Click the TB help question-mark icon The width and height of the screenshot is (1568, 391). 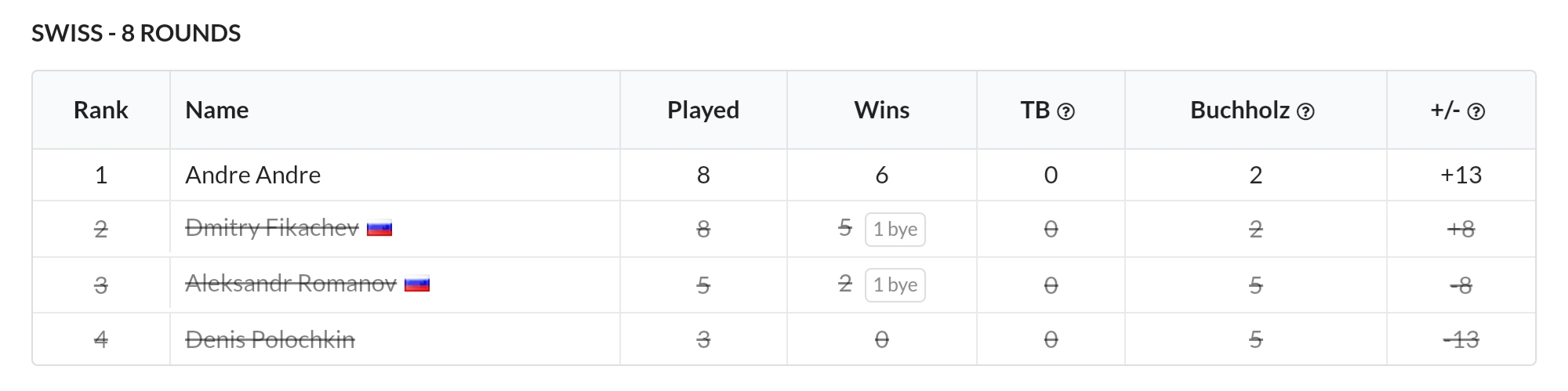click(x=1065, y=112)
